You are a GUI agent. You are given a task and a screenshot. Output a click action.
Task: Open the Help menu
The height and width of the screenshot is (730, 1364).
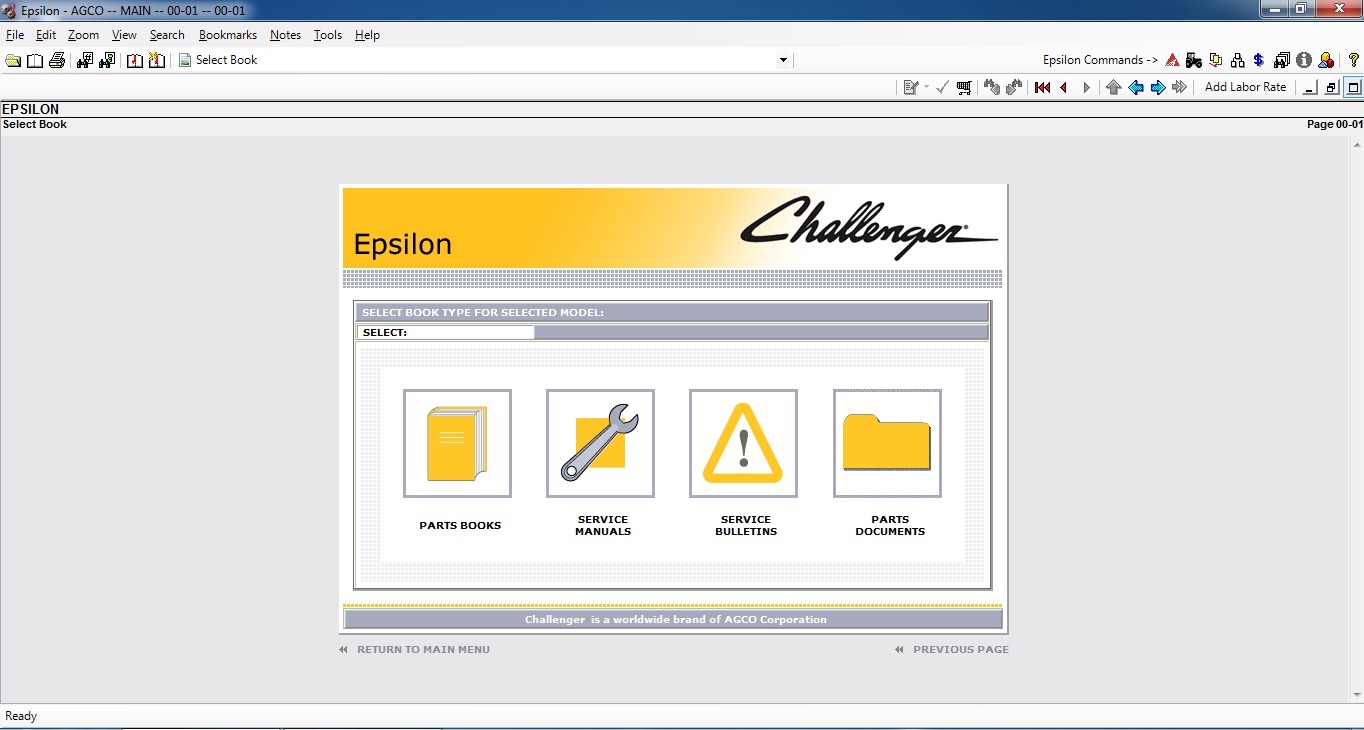(x=367, y=35)
